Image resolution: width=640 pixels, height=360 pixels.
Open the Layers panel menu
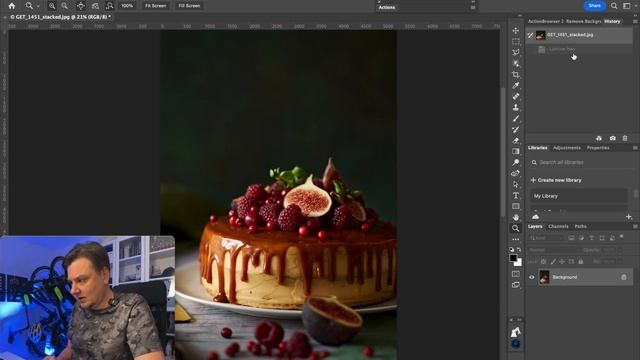click(635, 227)
